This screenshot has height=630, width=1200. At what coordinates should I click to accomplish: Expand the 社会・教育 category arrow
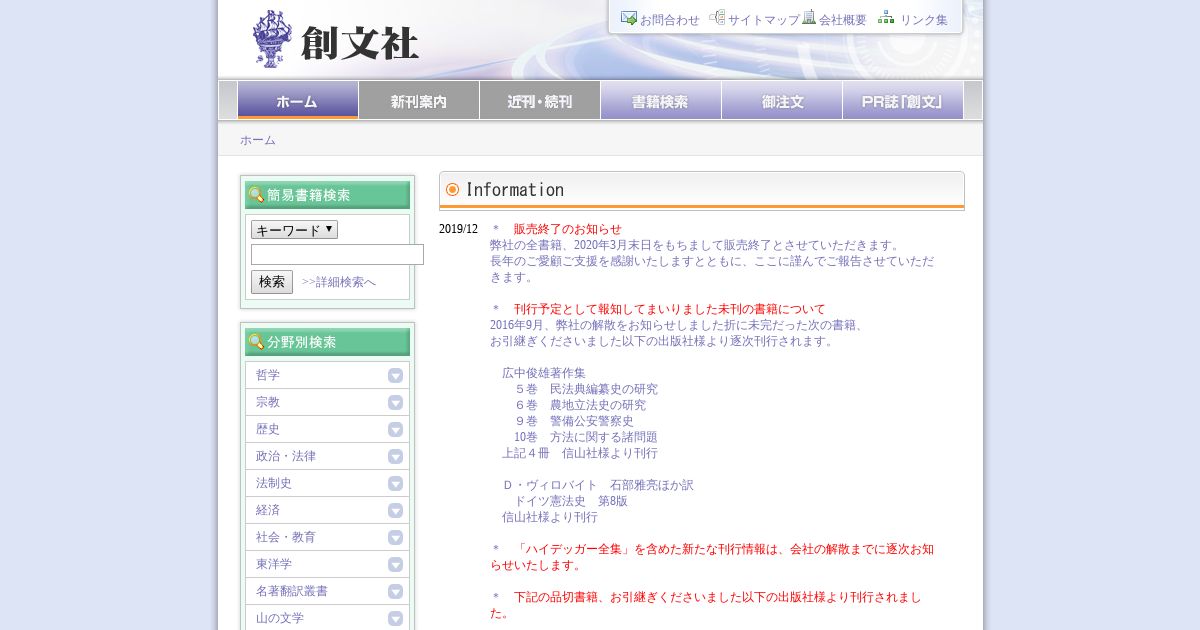pyautogui.click(x=396, y=537)
